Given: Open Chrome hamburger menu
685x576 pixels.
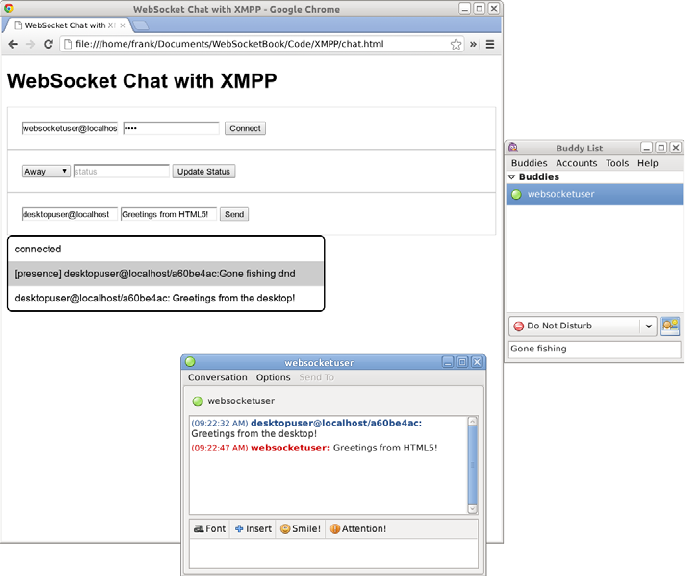Looking at the screenshot, I should [x=490, y=45].
